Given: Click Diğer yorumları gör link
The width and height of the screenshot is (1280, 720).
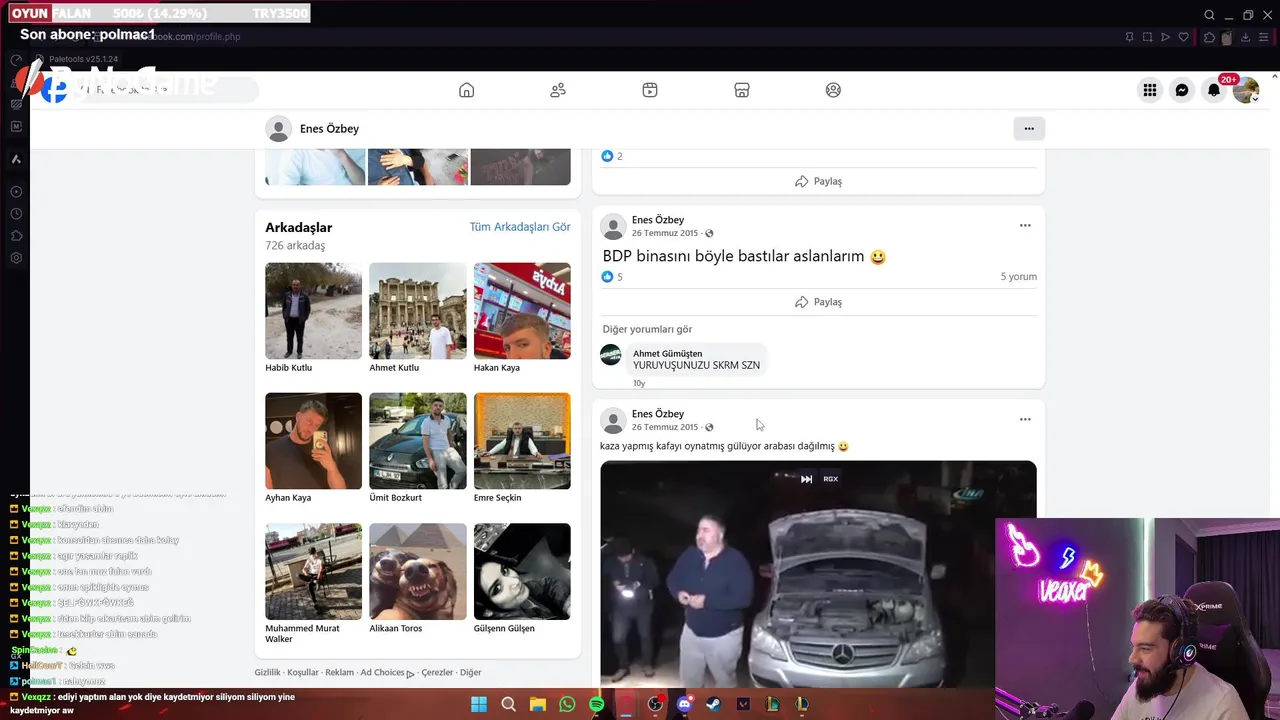Looking at the screenshot, I should click(647, 329).
